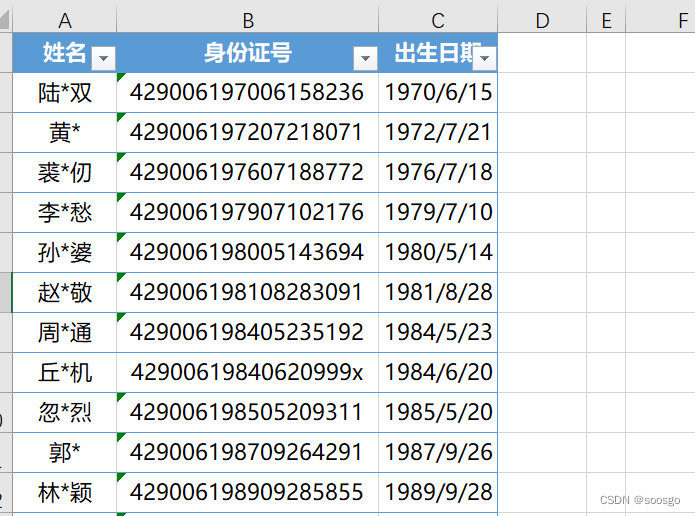Select the cell containing 赵*敬
The width and height of the screenshot is (695, 516).
65,293
